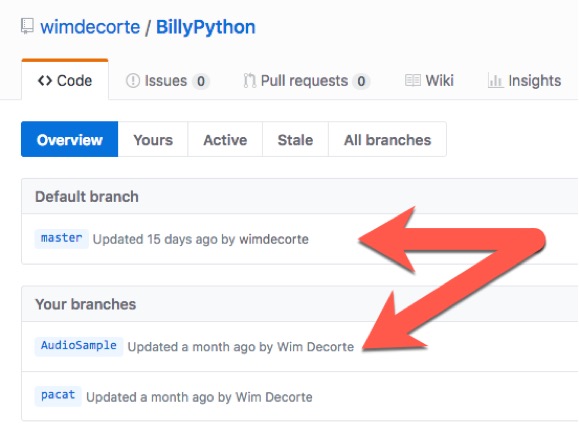Click the Issues exclamation circle icon

pyautogui.click(x=133, y=80)
